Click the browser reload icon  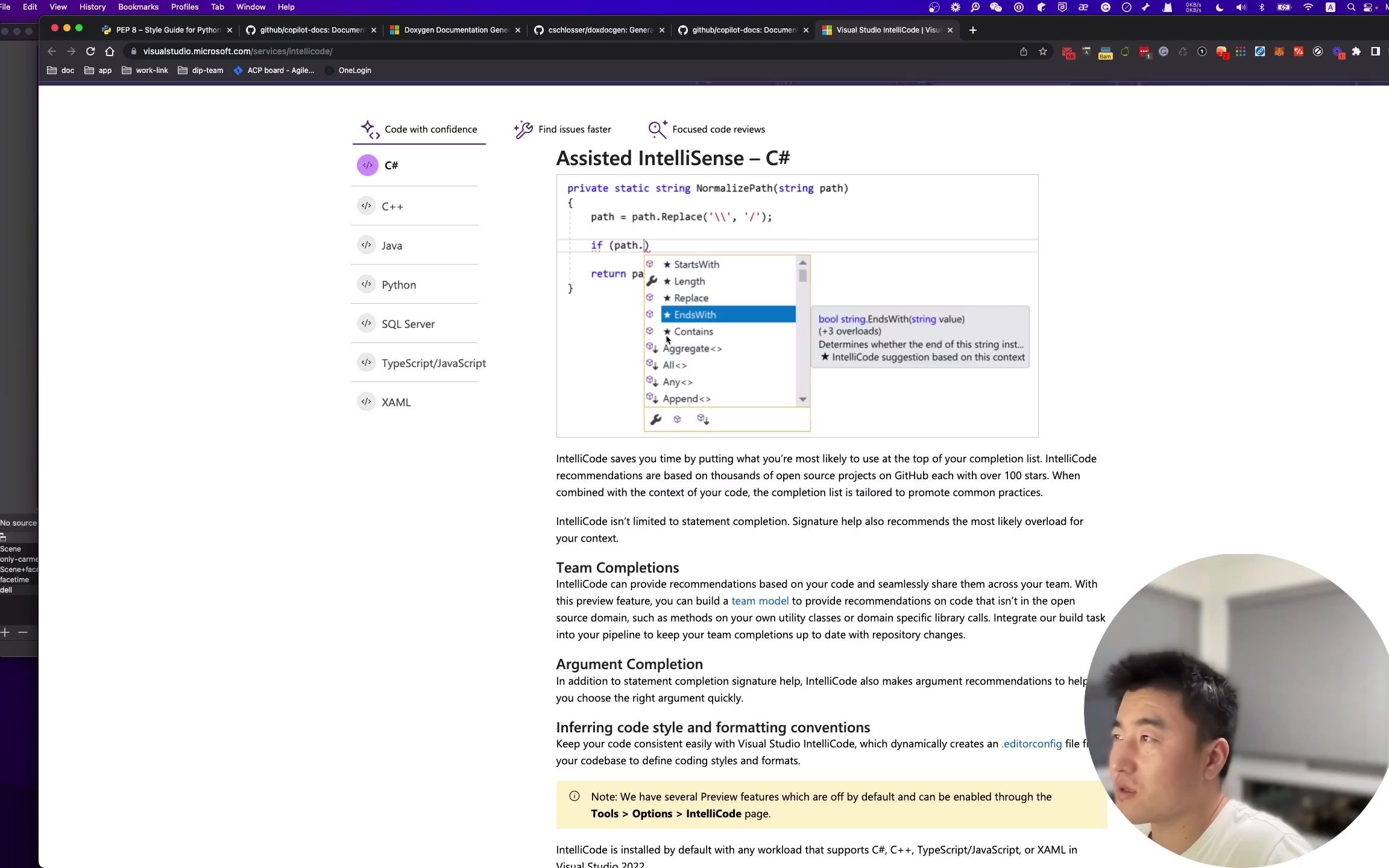pos(90,51)
